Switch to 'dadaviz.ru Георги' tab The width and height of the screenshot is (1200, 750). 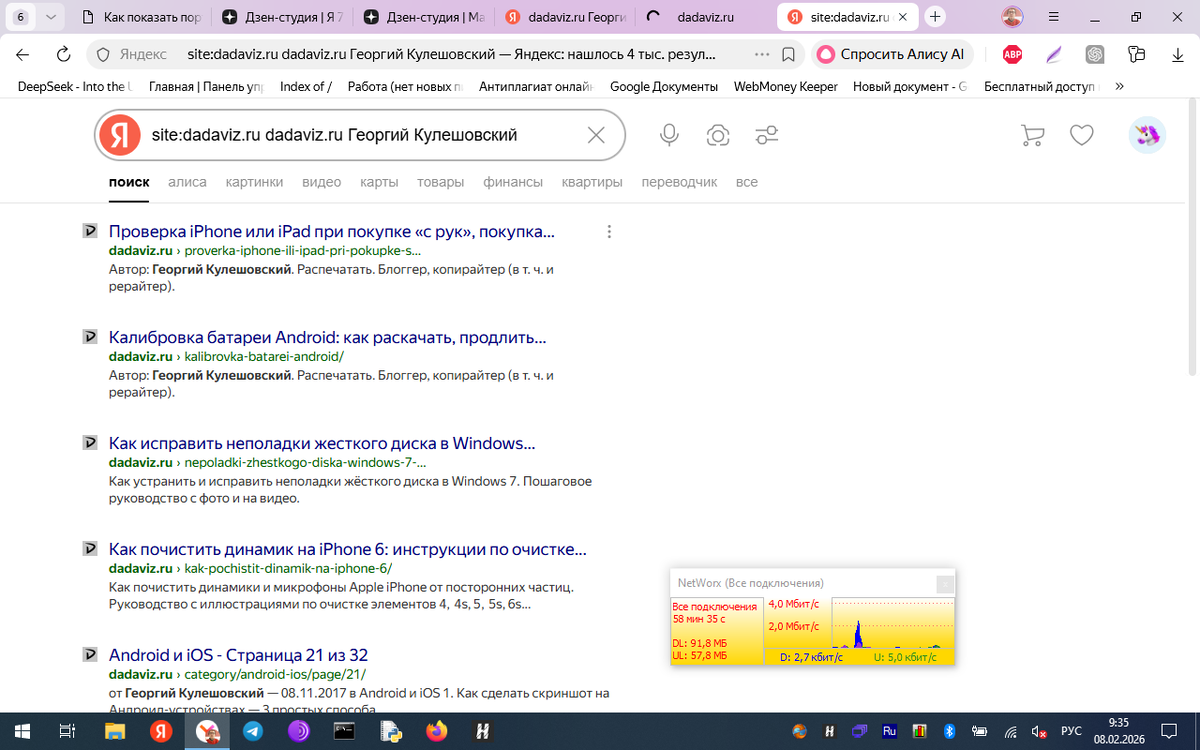click(x=566, y=16)
